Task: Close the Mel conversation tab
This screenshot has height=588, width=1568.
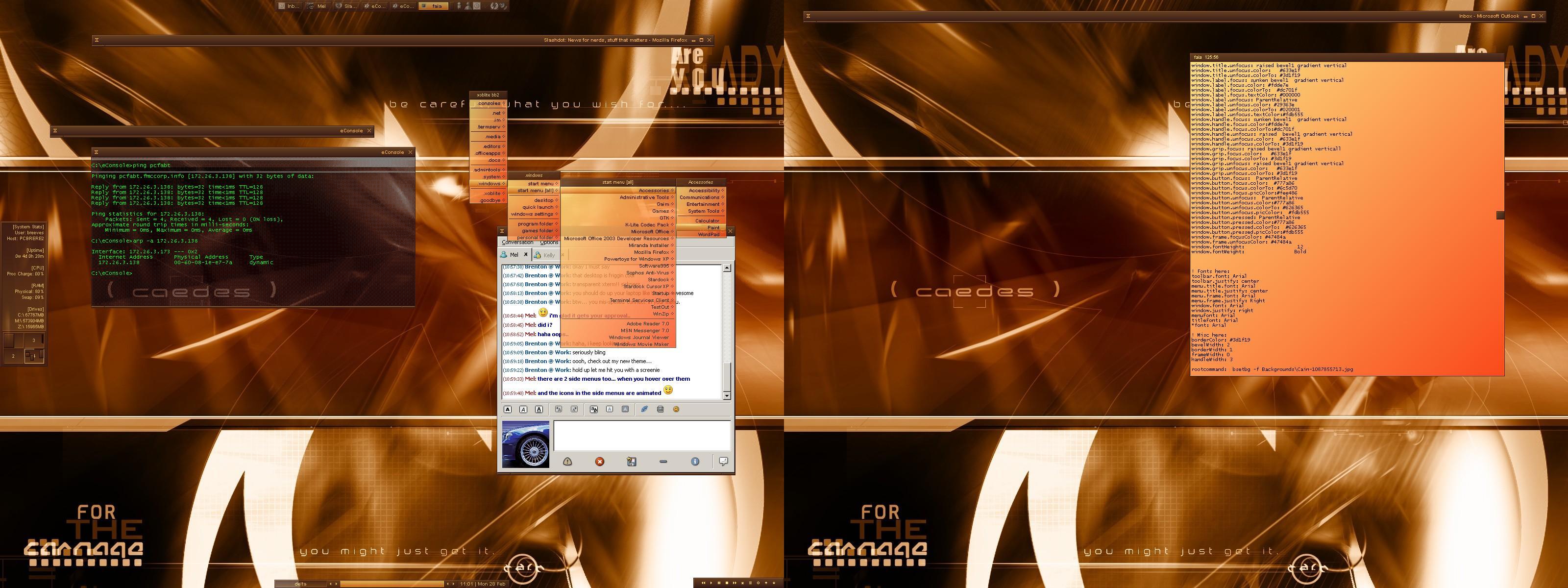Action: 526,255
